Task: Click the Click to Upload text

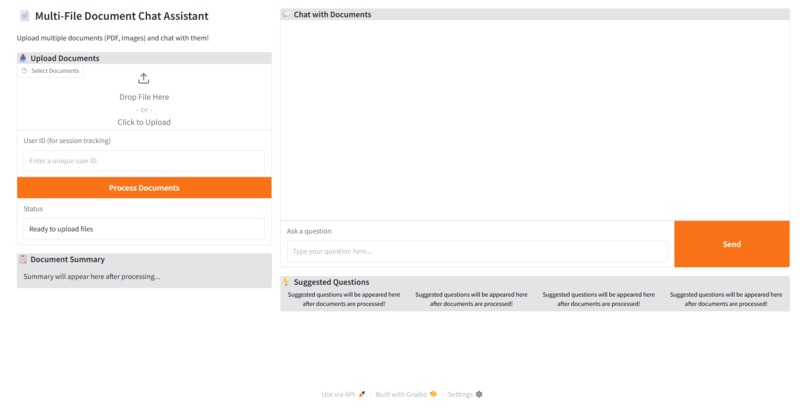Action: pyautogui.click(x=144, y=122)
